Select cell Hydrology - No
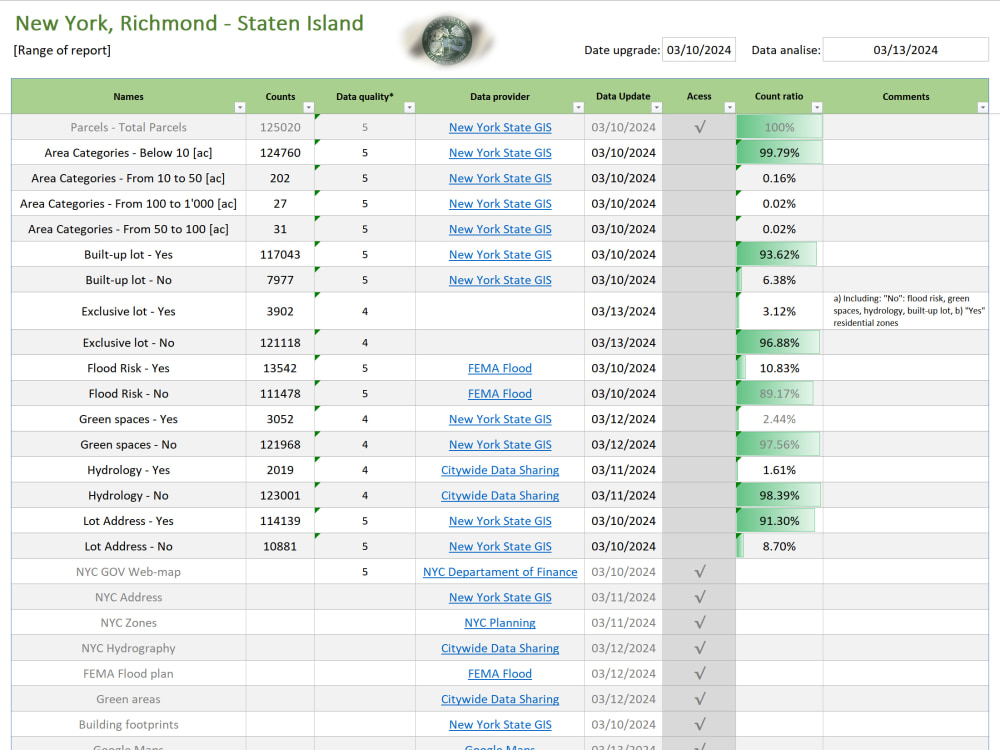The height and width of the screenshot is (750, 1000). pos(128,496)
